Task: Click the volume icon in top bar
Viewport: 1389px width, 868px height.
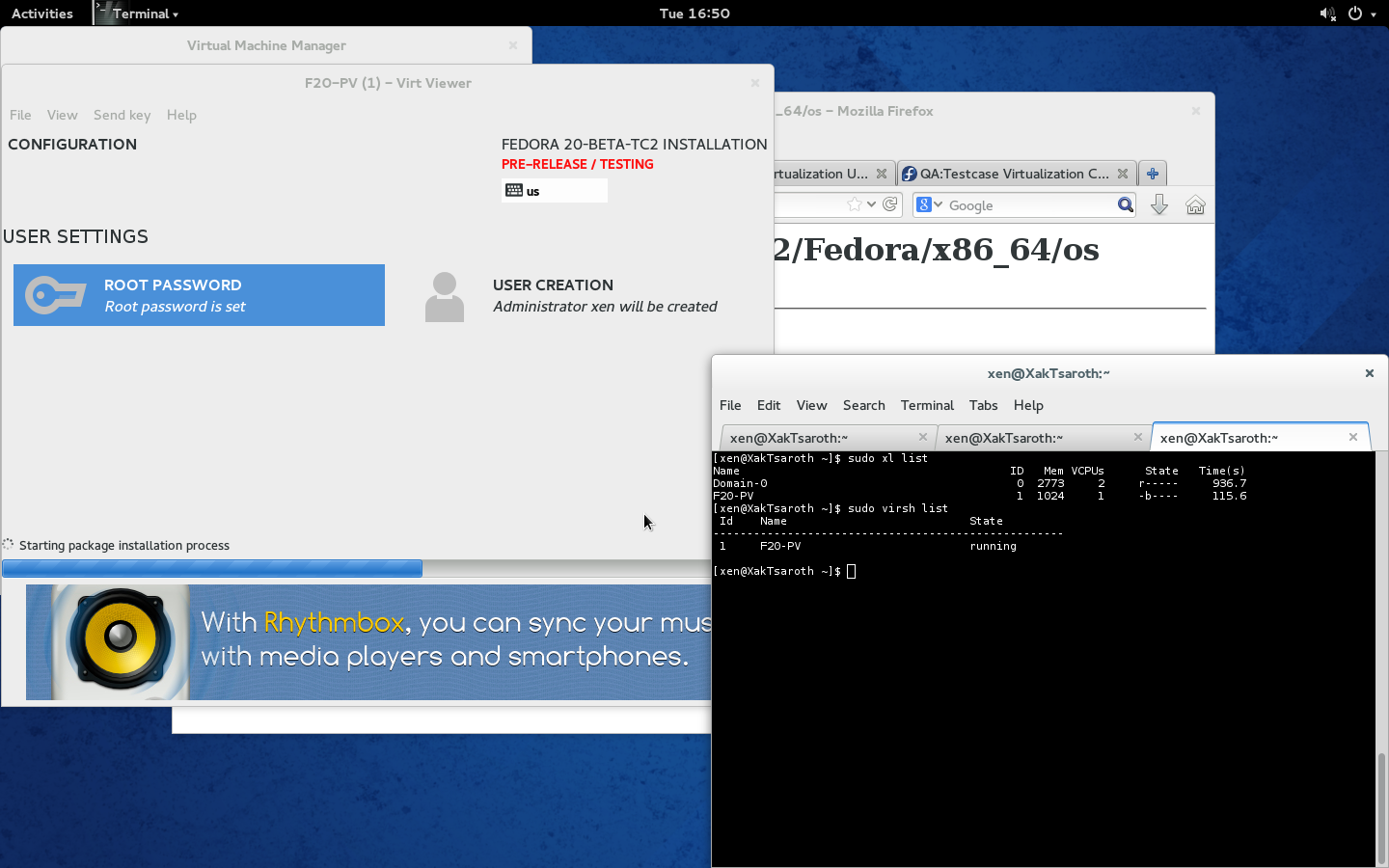Action: coord(1327,14)
